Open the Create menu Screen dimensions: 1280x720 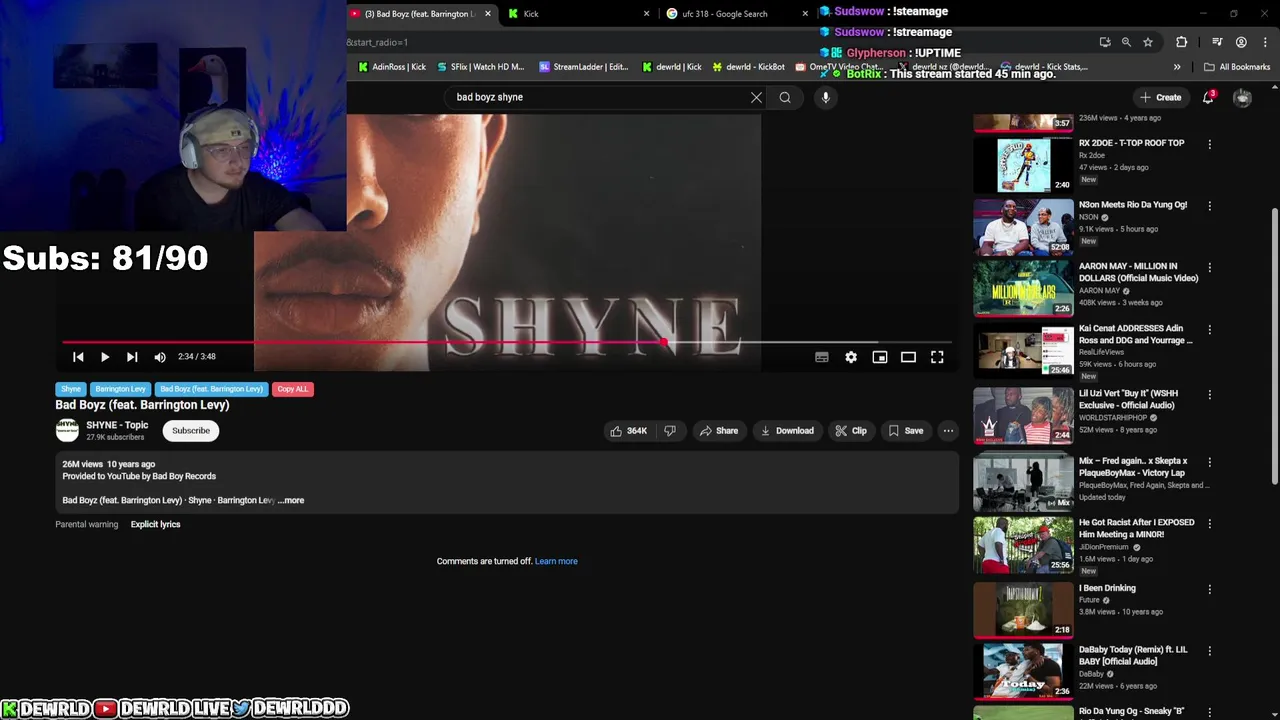[x=1160, y=97]
